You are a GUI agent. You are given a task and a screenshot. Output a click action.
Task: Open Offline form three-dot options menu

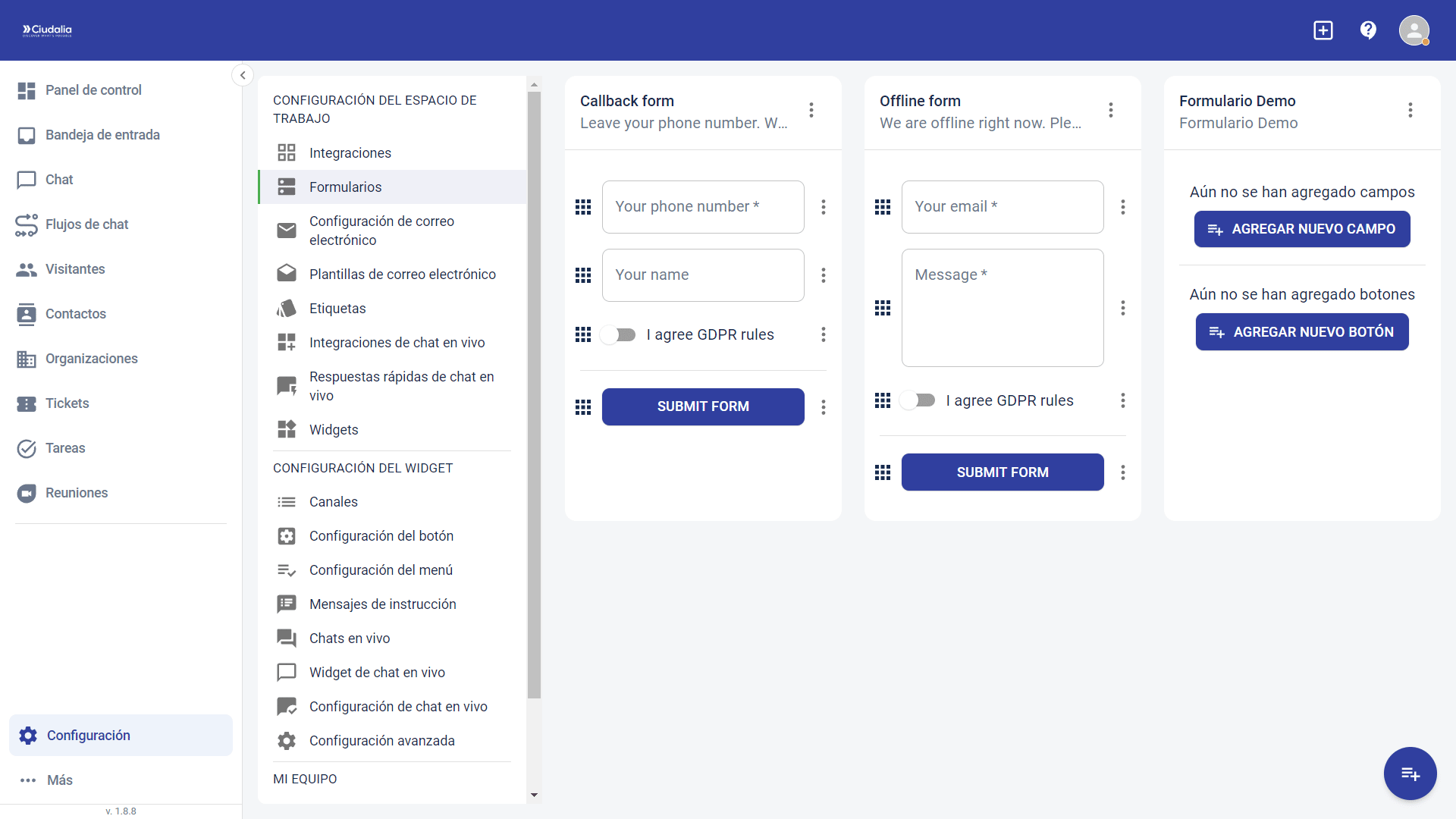1111,110
